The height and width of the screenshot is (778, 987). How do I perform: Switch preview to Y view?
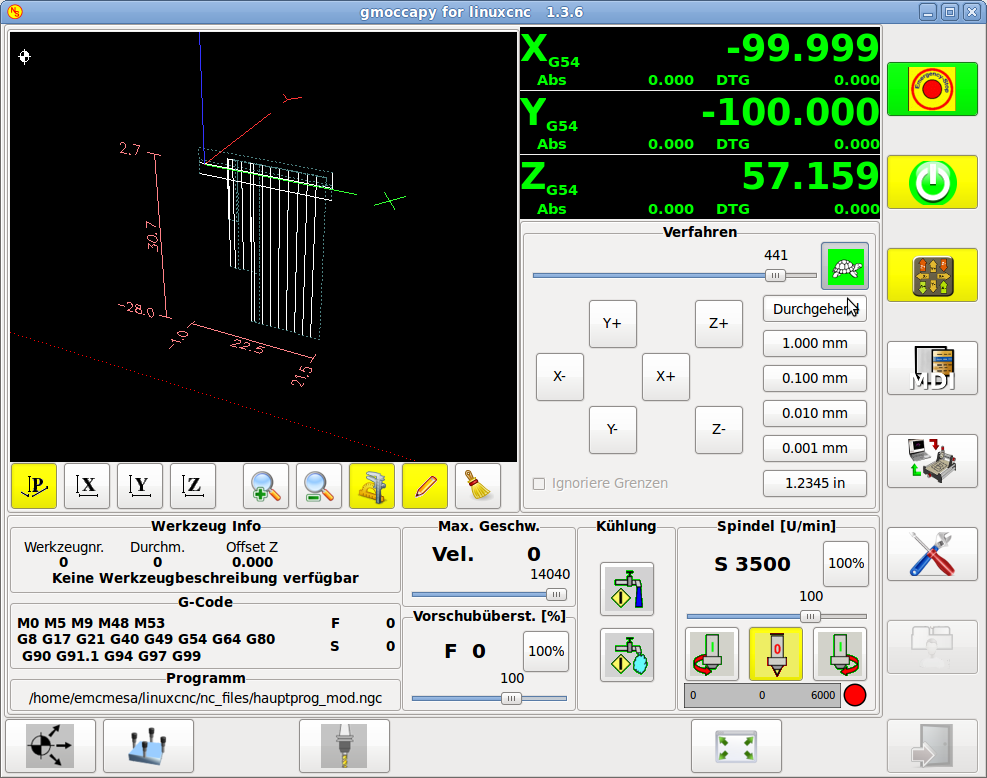(140, 486)
